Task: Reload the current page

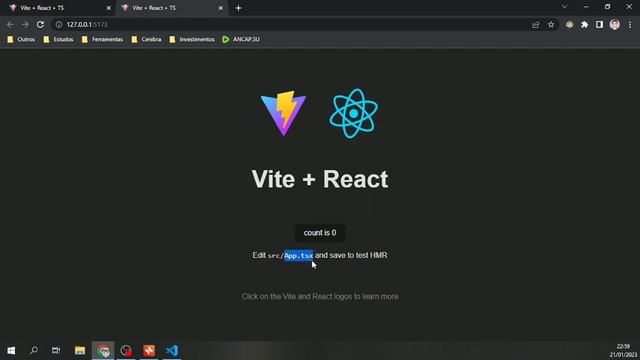Action: [40, 24]
